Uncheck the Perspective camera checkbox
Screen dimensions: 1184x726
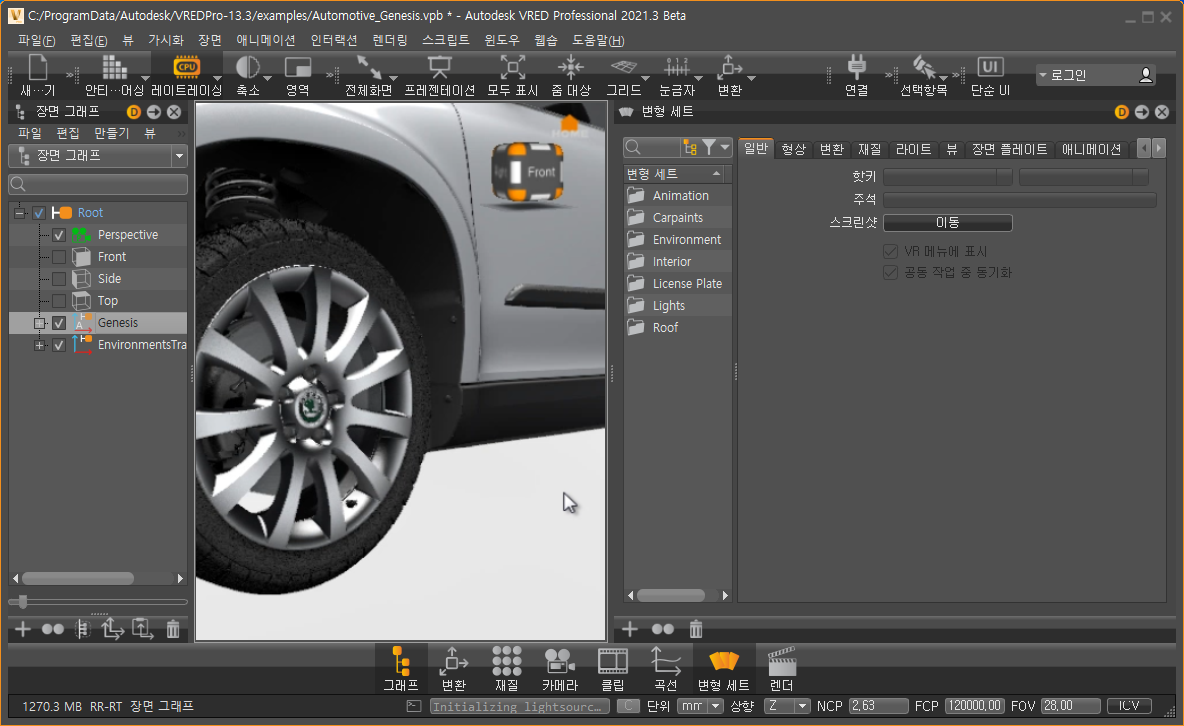[59, 235]
